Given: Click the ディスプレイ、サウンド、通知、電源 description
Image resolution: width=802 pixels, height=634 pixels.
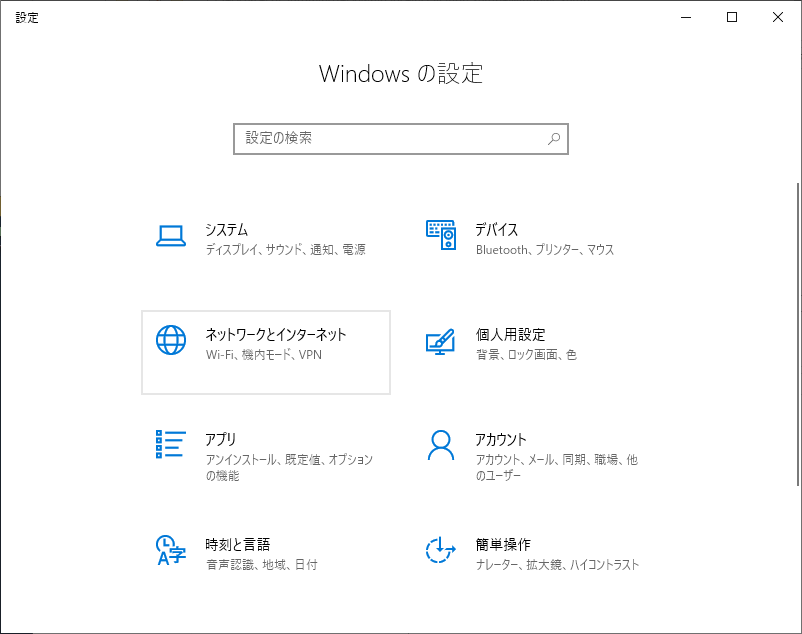Looking at the screenshot, I should 285,250.
